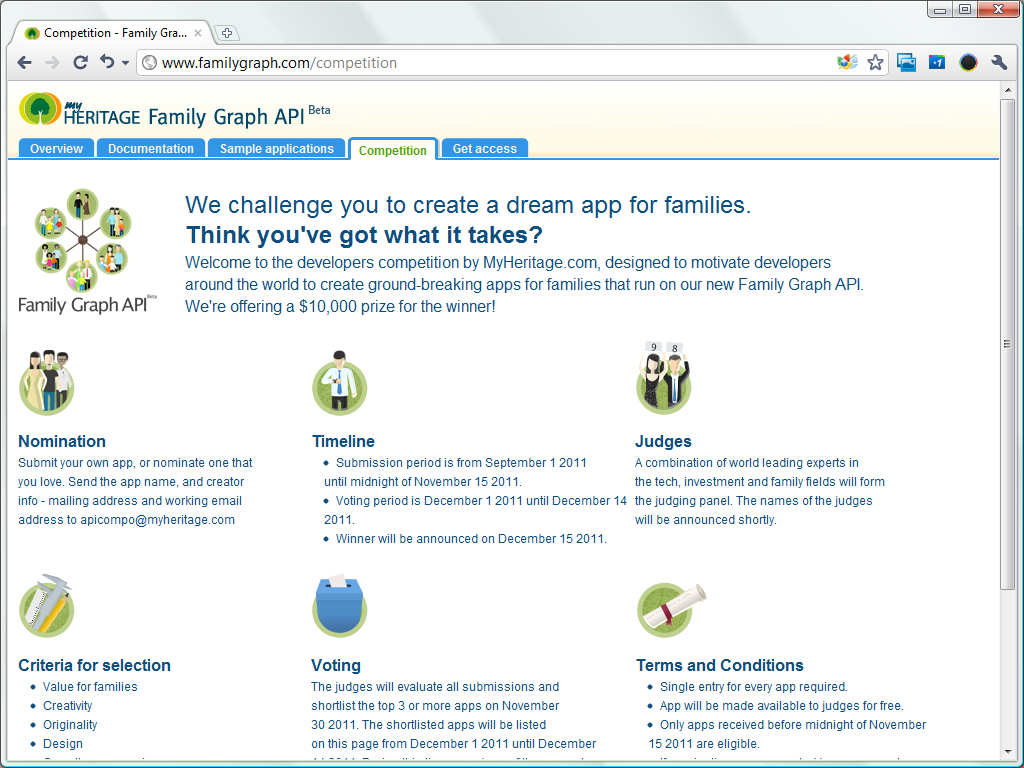The image size is (1024, 768).
Task: Click the Criteria ruler and caliper icon
Action: coord(46,608)
